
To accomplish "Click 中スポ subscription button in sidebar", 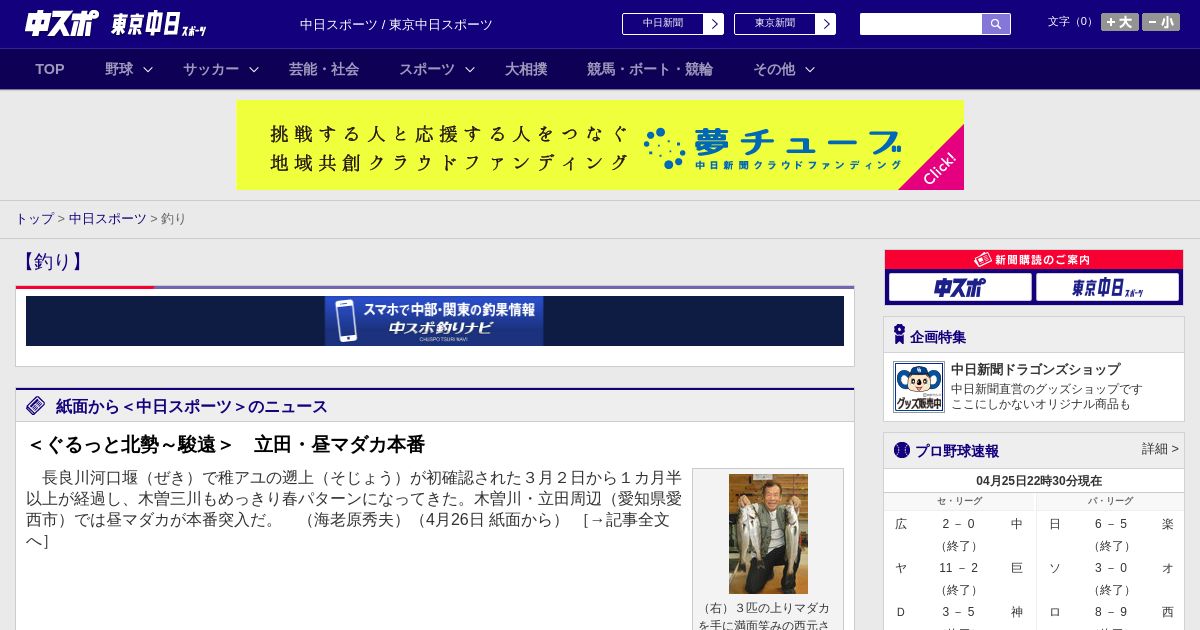I will click(x=960, y=287).
